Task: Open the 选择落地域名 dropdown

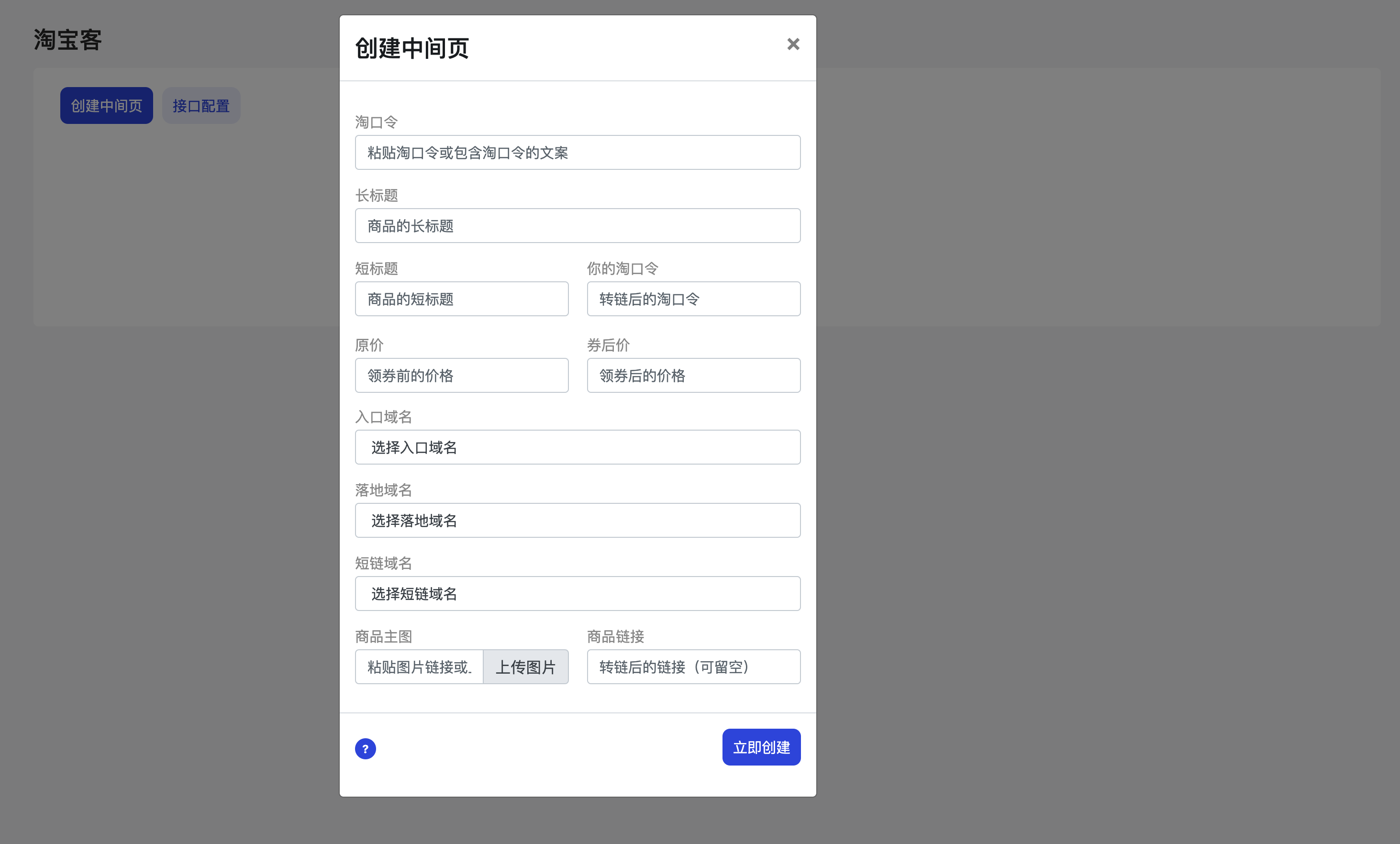Action: 578,521
